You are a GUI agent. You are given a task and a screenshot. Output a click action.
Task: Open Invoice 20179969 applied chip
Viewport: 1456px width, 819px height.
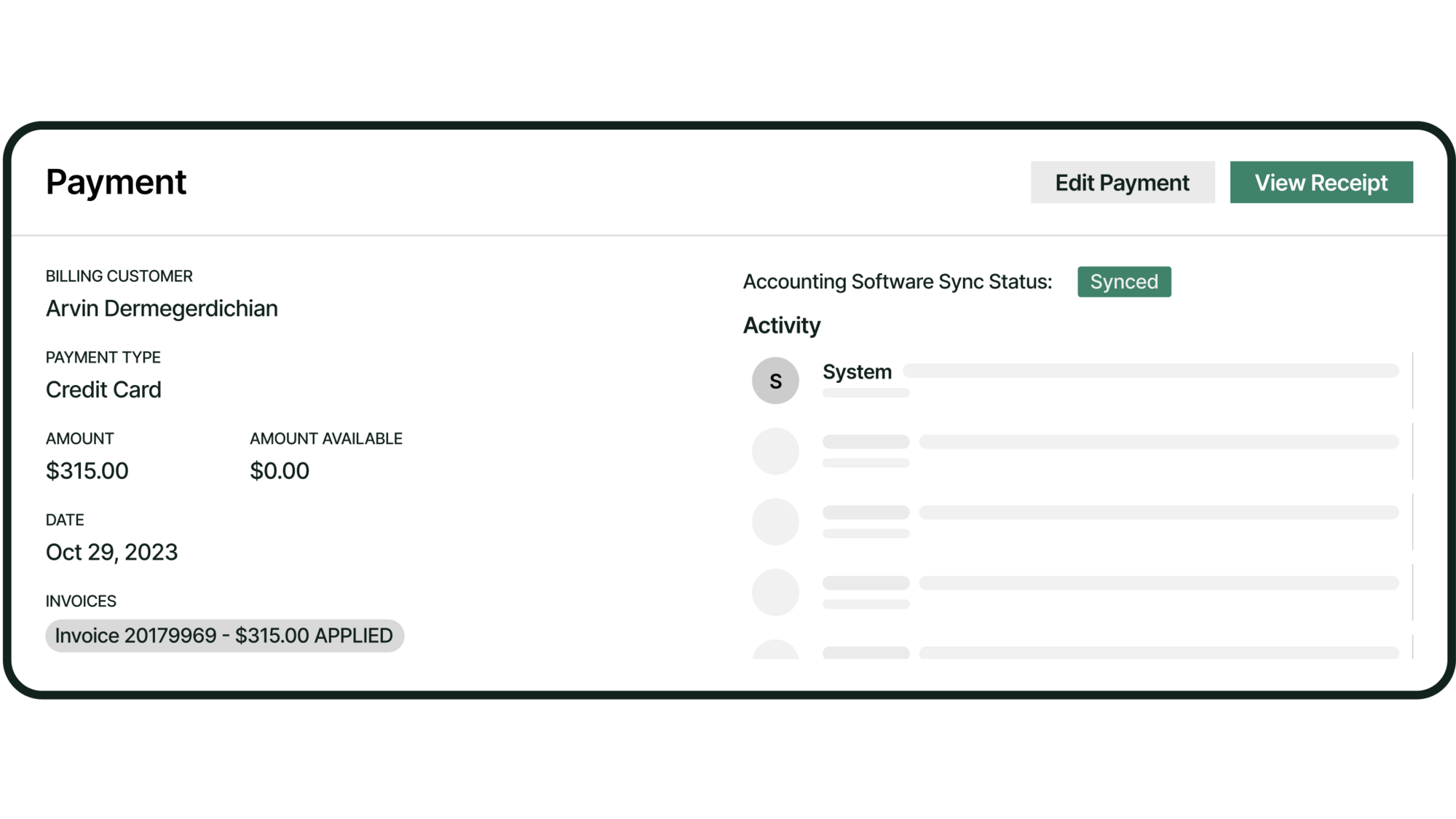pyautogui.click(x=224, y=636)
